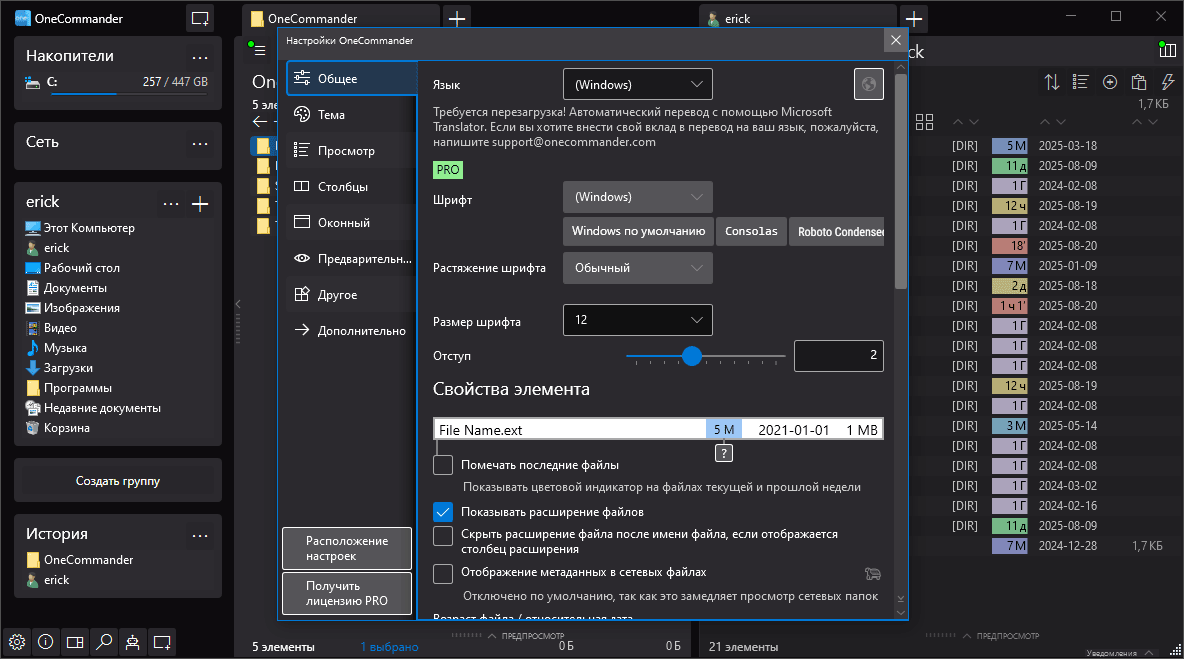Click Windows по умолчанию font button
The image size is (1184, 659).
pyautogui.click(x=638, y=231)
